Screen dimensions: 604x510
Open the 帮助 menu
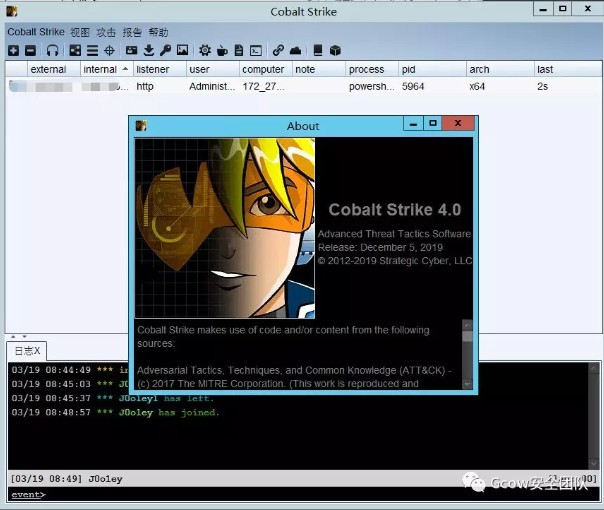click(x=158, y=32)
